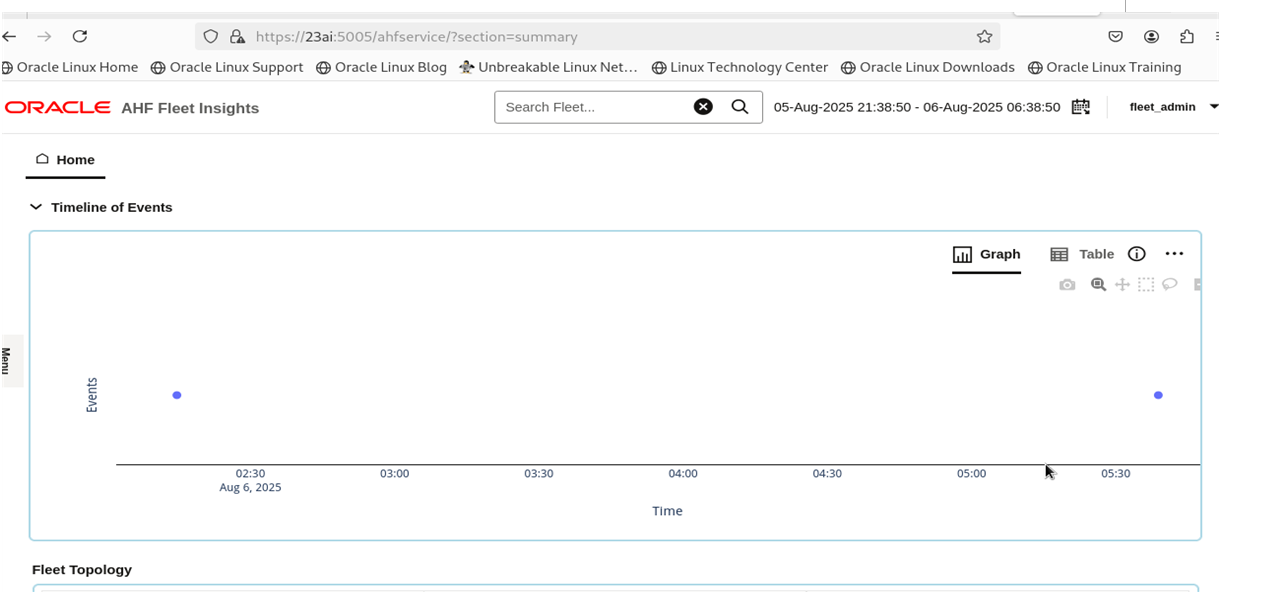Activate box select tool in chart
1261x592 pixels.
(x=1146, y=285)
